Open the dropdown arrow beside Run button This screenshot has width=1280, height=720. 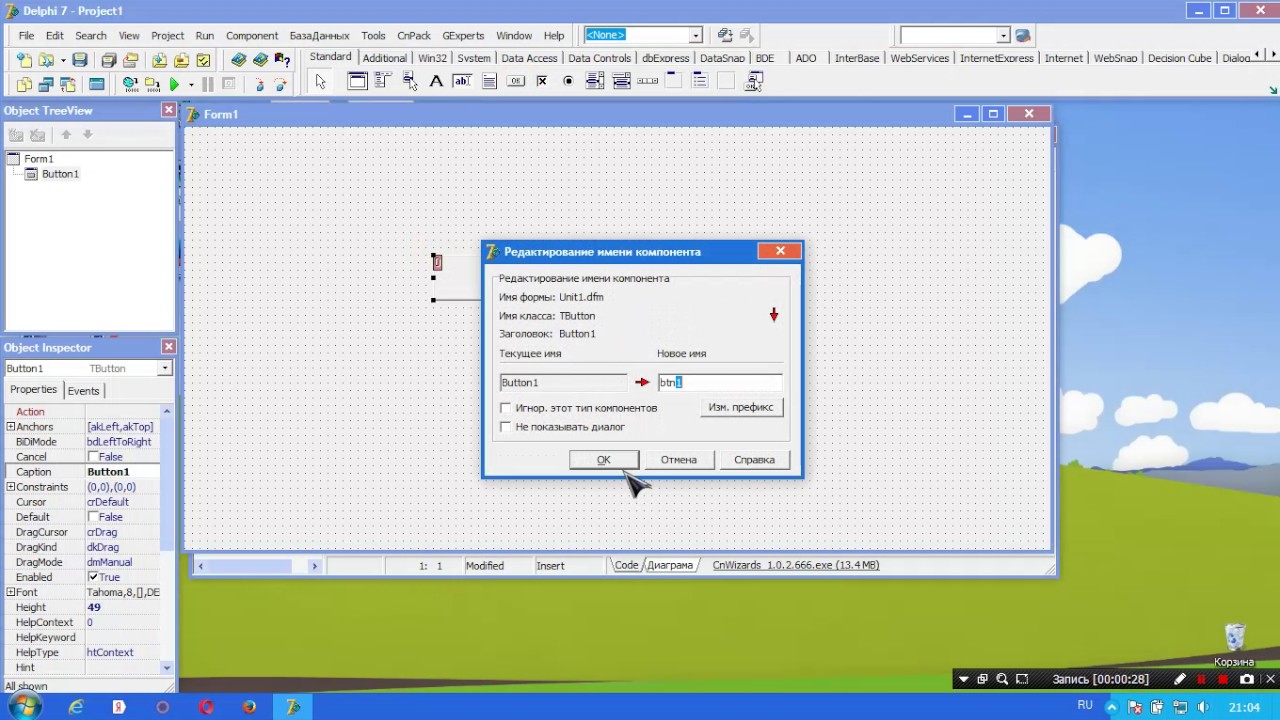[191, 85]
